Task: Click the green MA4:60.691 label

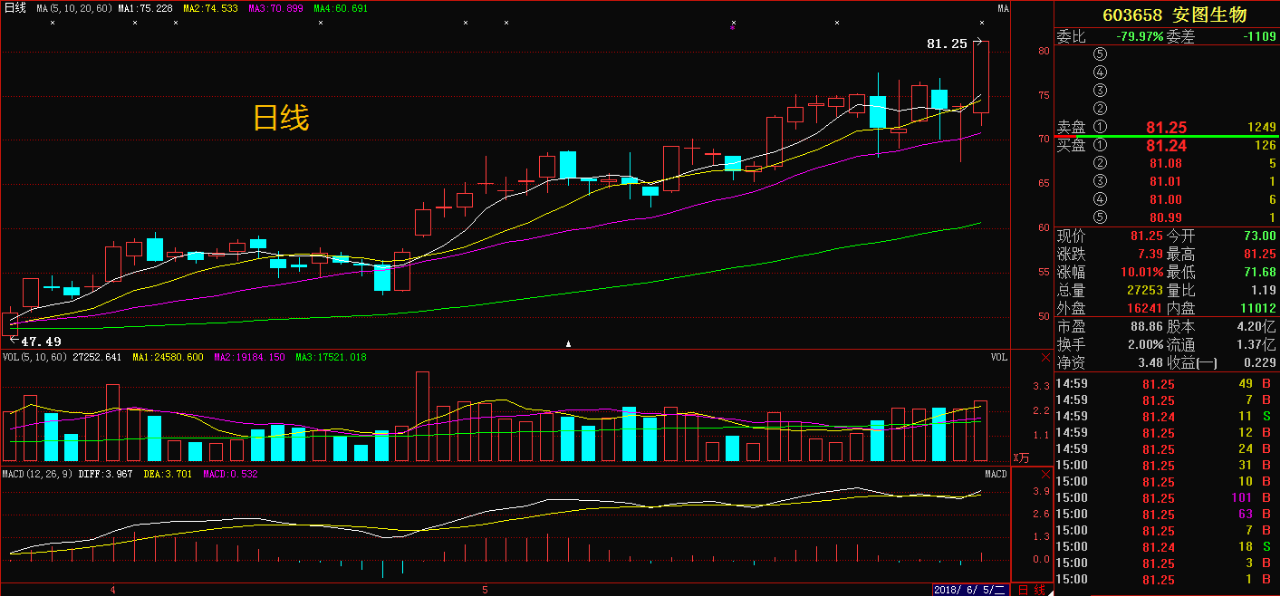Action: click(x=340, y=8)
